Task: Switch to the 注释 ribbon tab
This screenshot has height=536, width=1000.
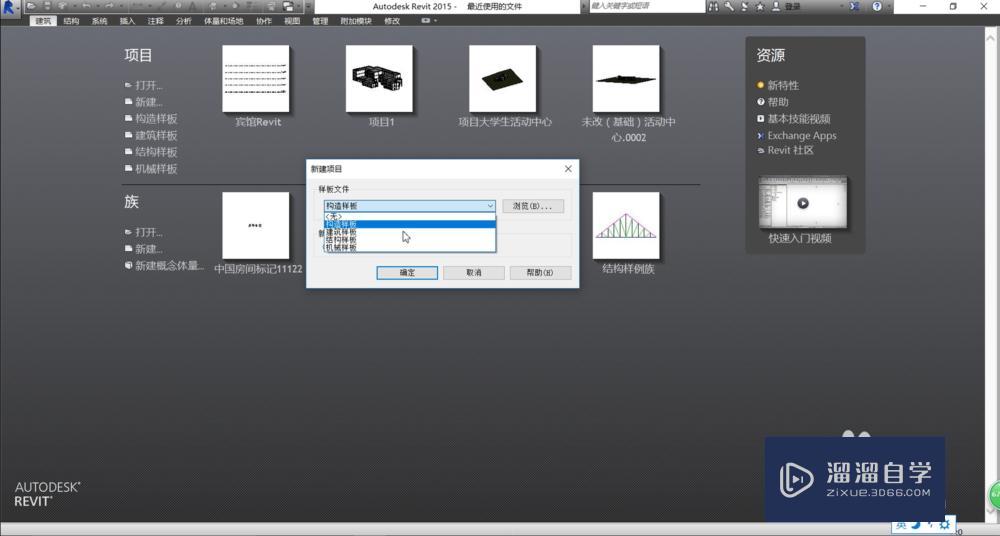Action: pyautogui.click(x=156, y=21)
